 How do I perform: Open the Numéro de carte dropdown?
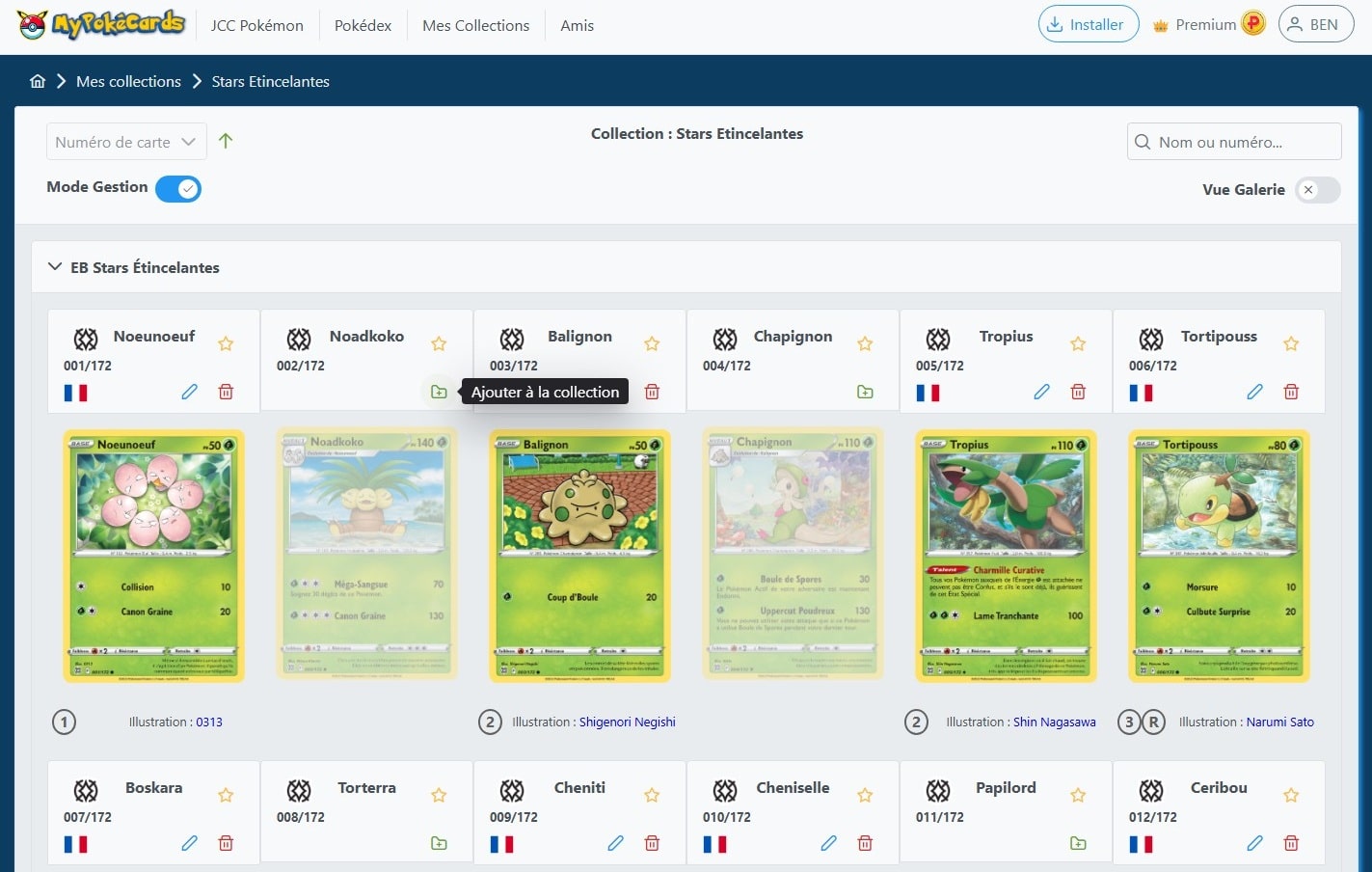point(125,141)
